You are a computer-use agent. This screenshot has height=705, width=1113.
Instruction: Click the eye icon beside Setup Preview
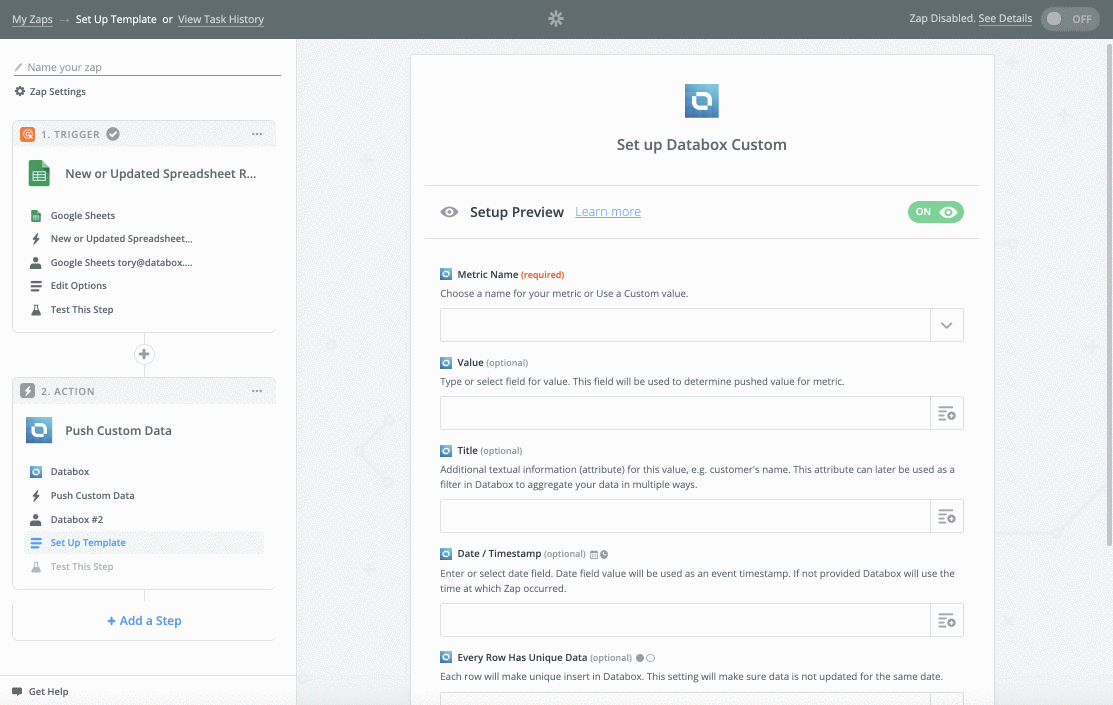coord(449,212)
